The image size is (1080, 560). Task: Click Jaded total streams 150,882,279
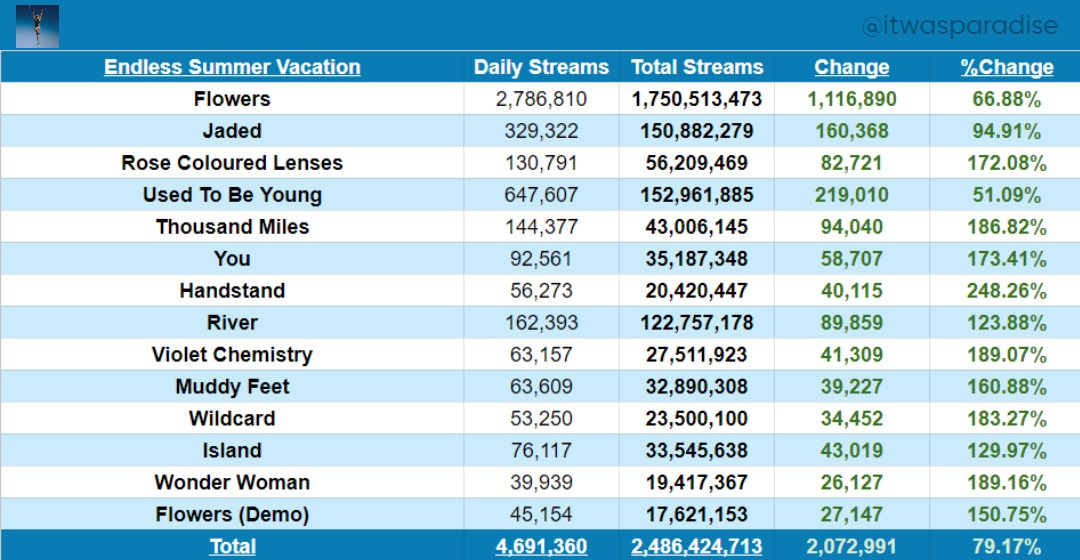tap(697, 131)
